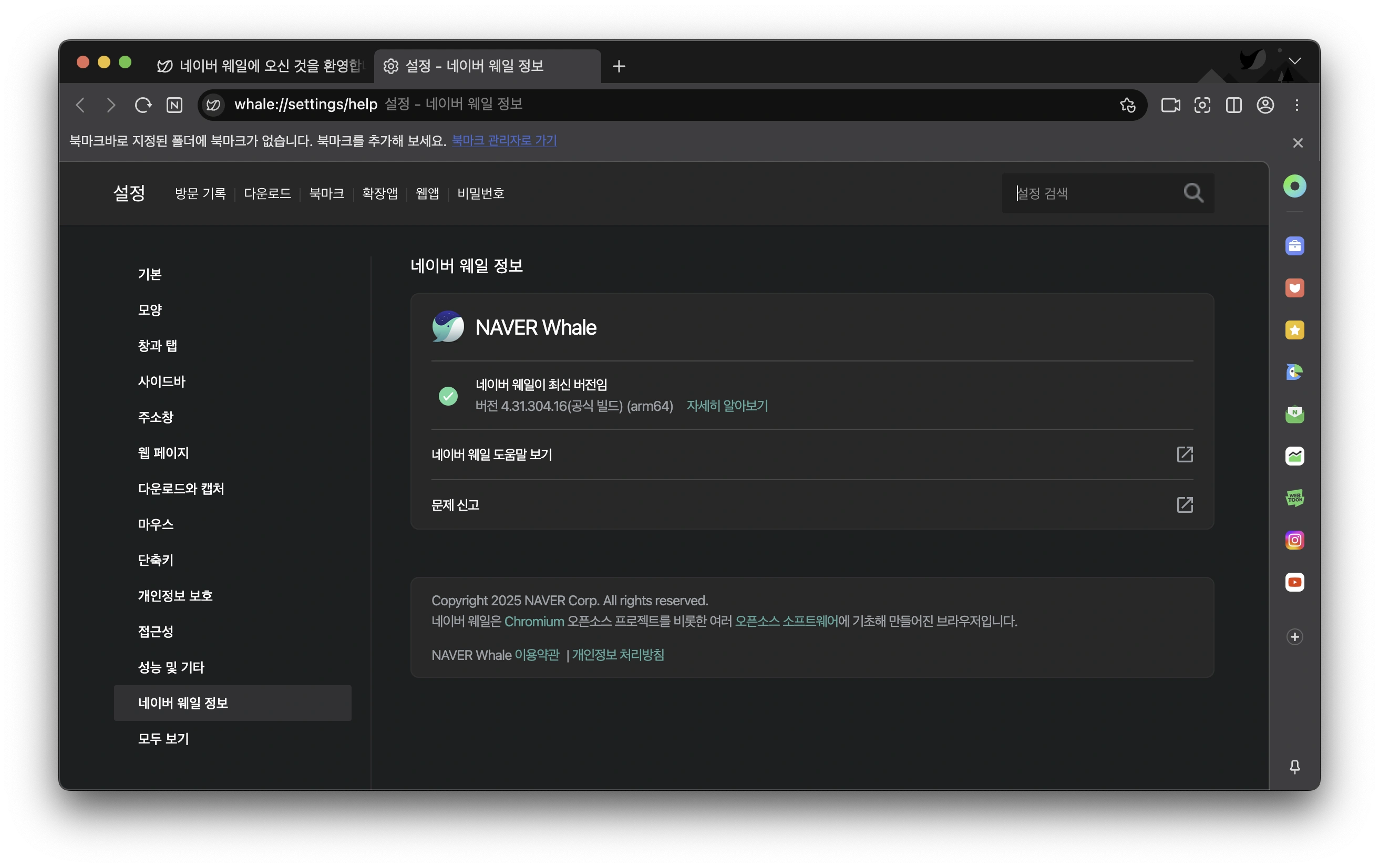Open the blue toolbox sidebar app
Screen dimensions: 1379x868
pos(1294,246)
